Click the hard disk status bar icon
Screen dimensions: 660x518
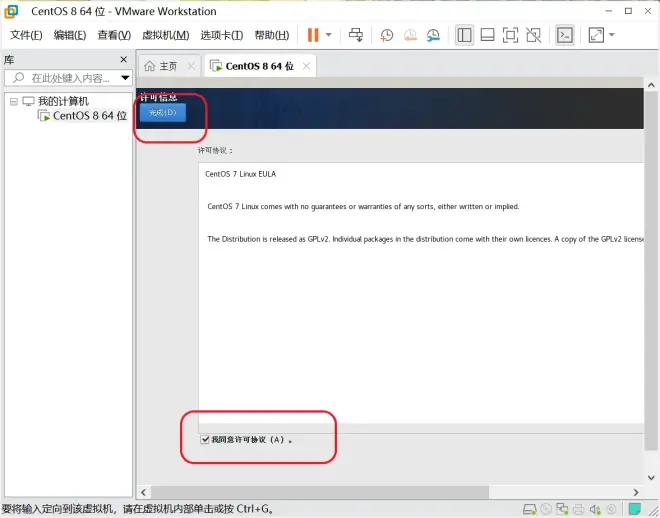529,510
